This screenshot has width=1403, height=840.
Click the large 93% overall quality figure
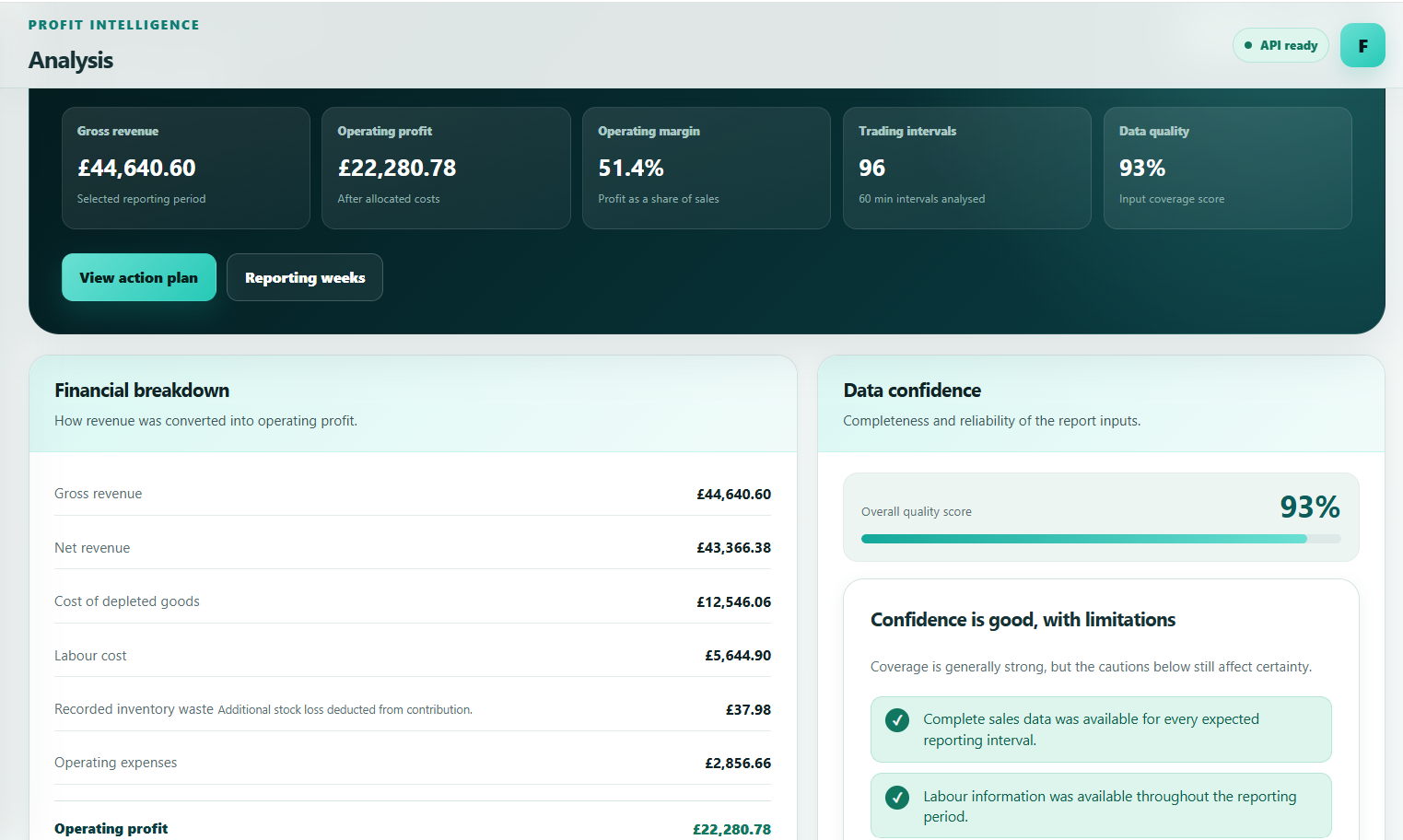coord(1310,507)
